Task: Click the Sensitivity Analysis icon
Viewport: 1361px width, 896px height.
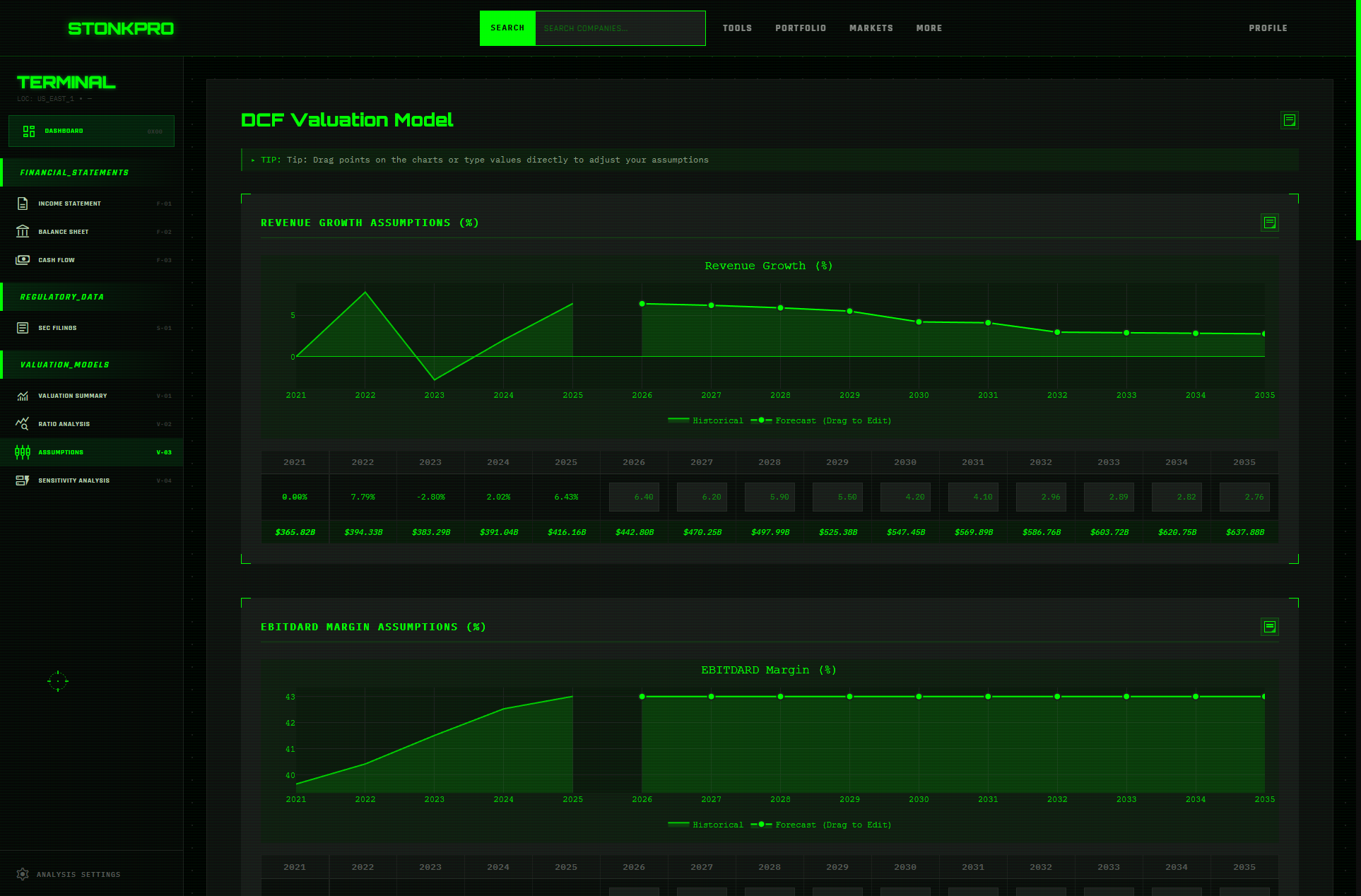Action: point(23,481)
